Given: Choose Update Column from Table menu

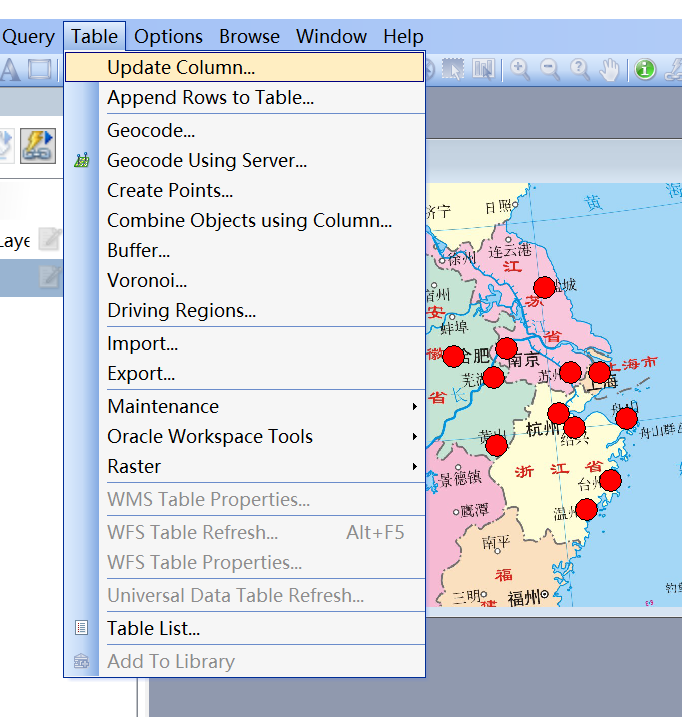Looking at the screenshot, I should coord(181,68).
